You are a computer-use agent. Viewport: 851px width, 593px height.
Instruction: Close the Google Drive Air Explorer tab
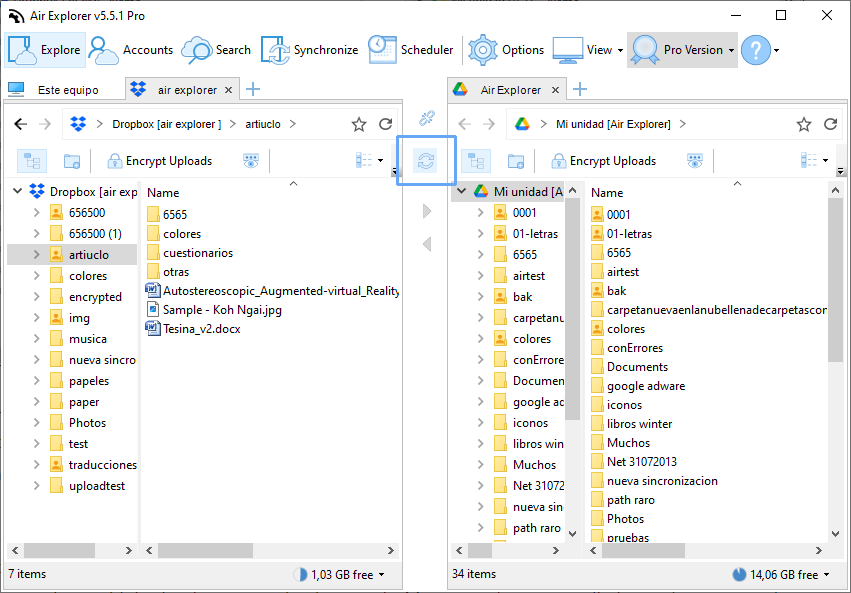pos(555,90)
